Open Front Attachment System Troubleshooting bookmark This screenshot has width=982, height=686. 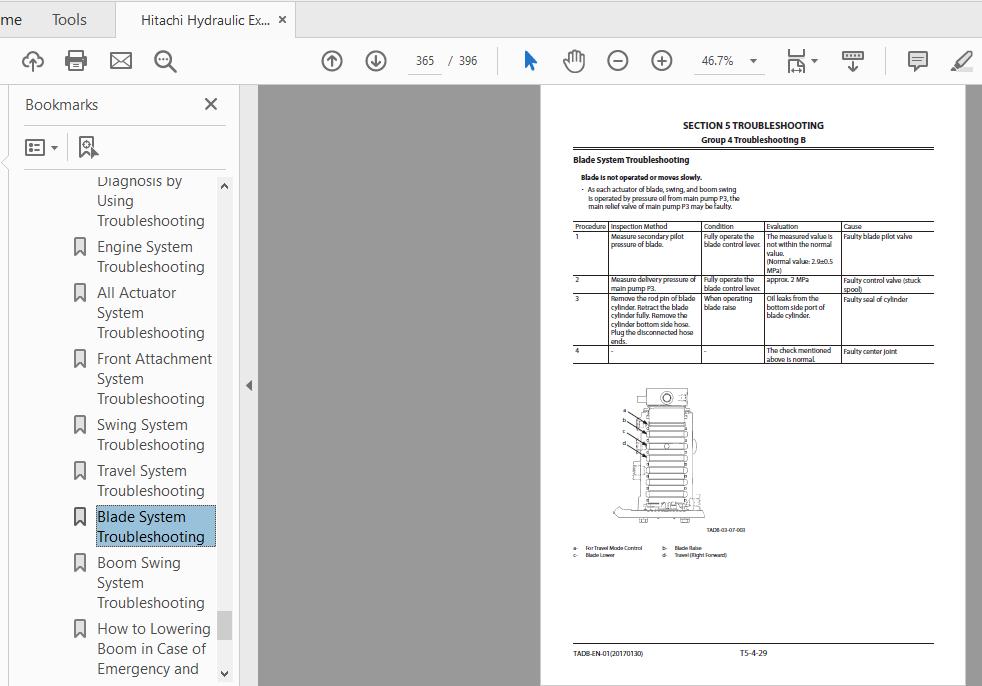[x=155, y=378]
